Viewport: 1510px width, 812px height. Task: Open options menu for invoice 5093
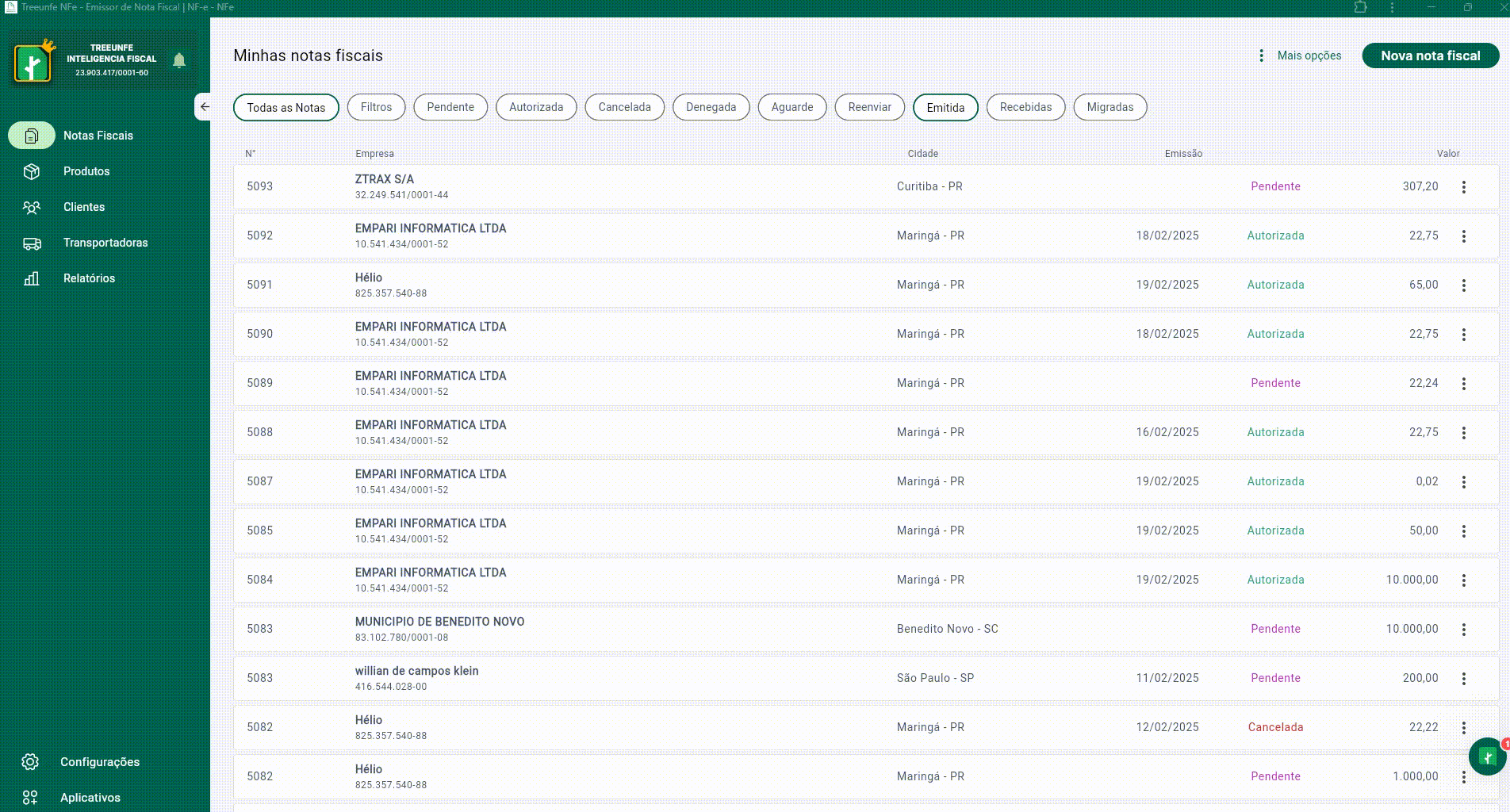pyautogui.click(x=1463, y=187)
